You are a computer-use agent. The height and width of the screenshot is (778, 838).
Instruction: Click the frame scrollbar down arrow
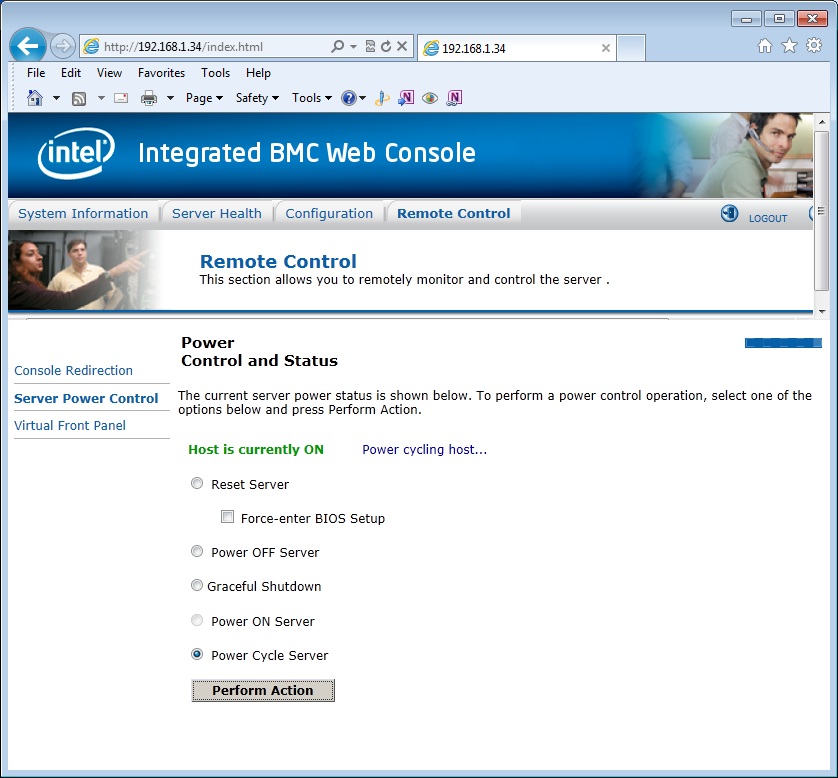821,312
